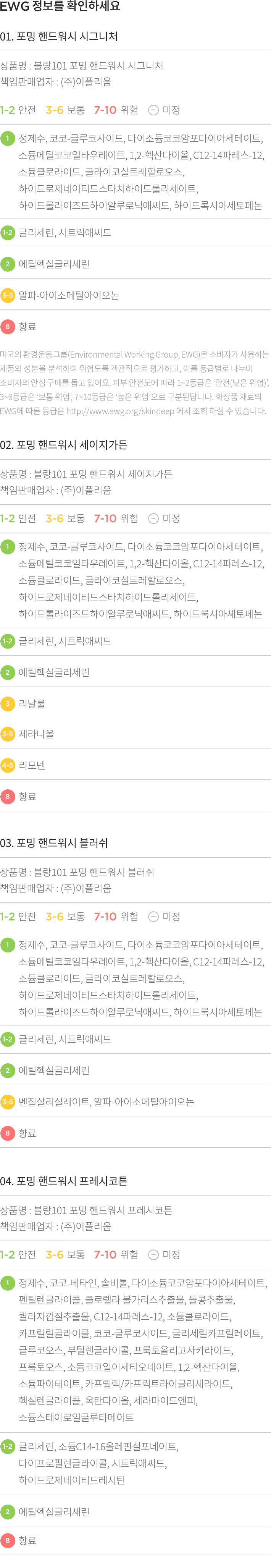Click the heading 01. 포밍 핸드워시 시그니처
This screenshot has height=1568, width=271.
pos(59,37)
